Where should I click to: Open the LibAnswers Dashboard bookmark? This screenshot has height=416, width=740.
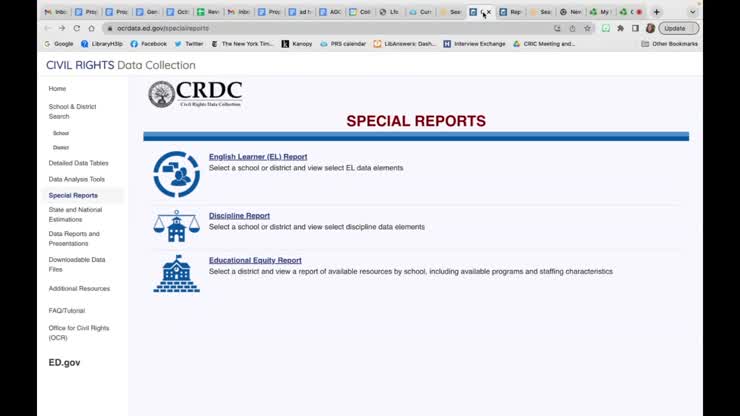click(x=405, y=44)
